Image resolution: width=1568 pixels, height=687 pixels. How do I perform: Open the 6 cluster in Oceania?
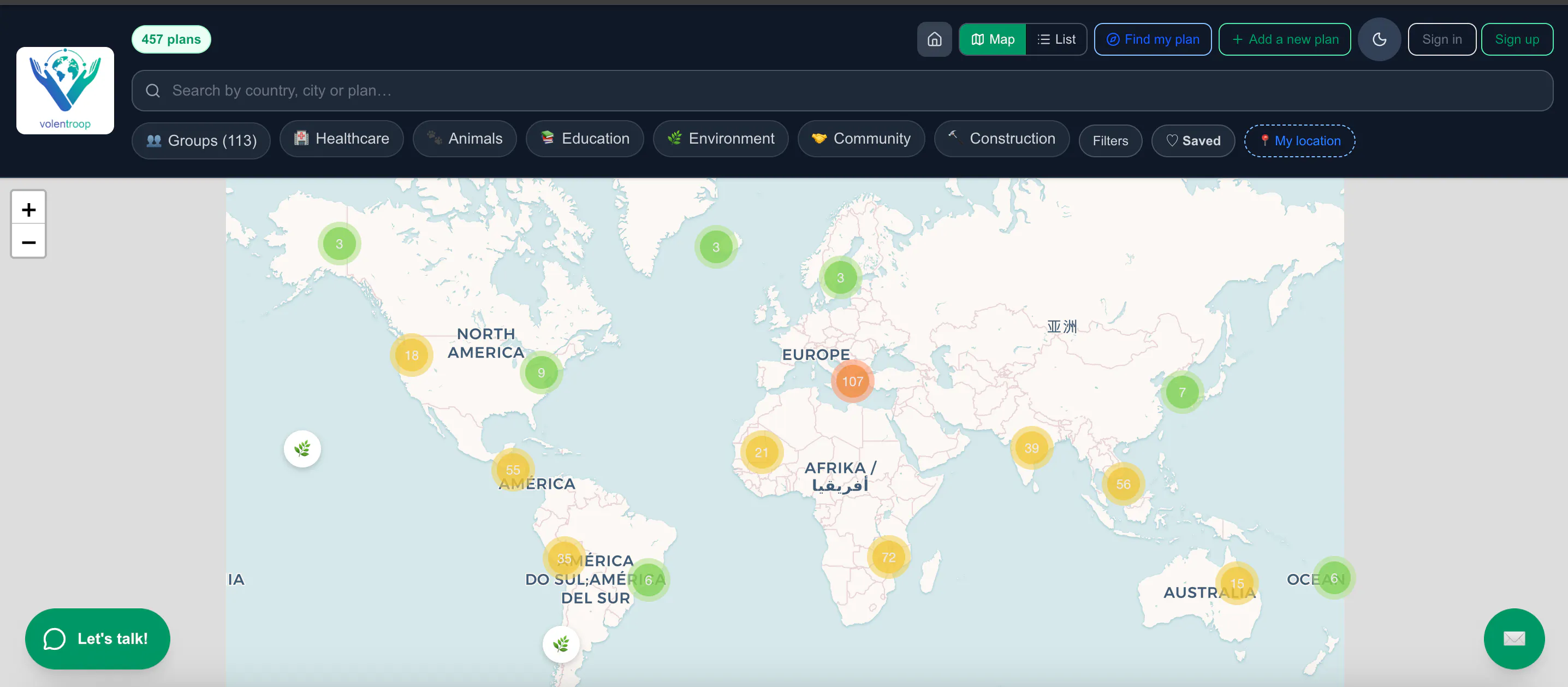[1334, 577]
